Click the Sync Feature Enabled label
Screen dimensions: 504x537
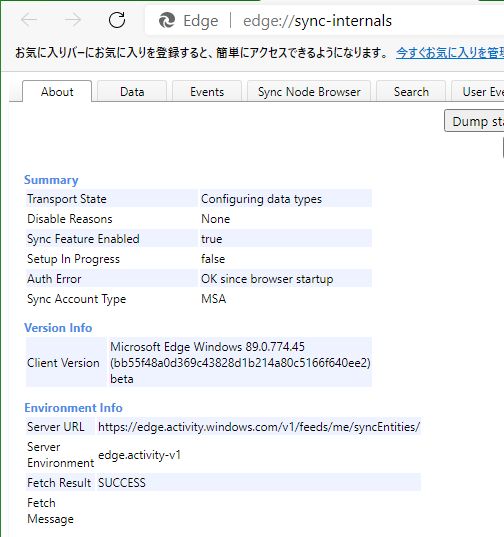pos(83,239)
